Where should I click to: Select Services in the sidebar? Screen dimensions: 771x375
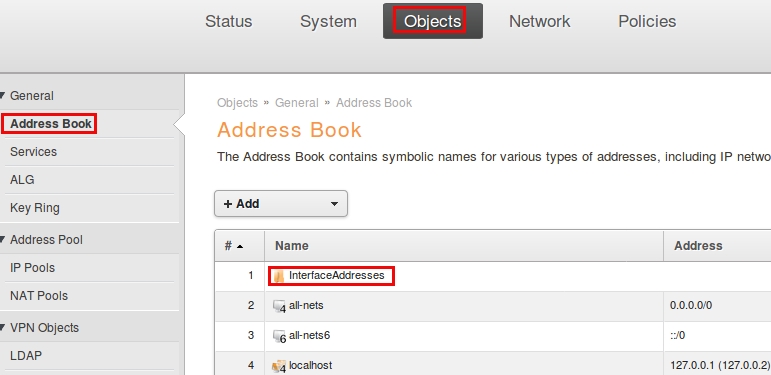click(x=33, y=152)
